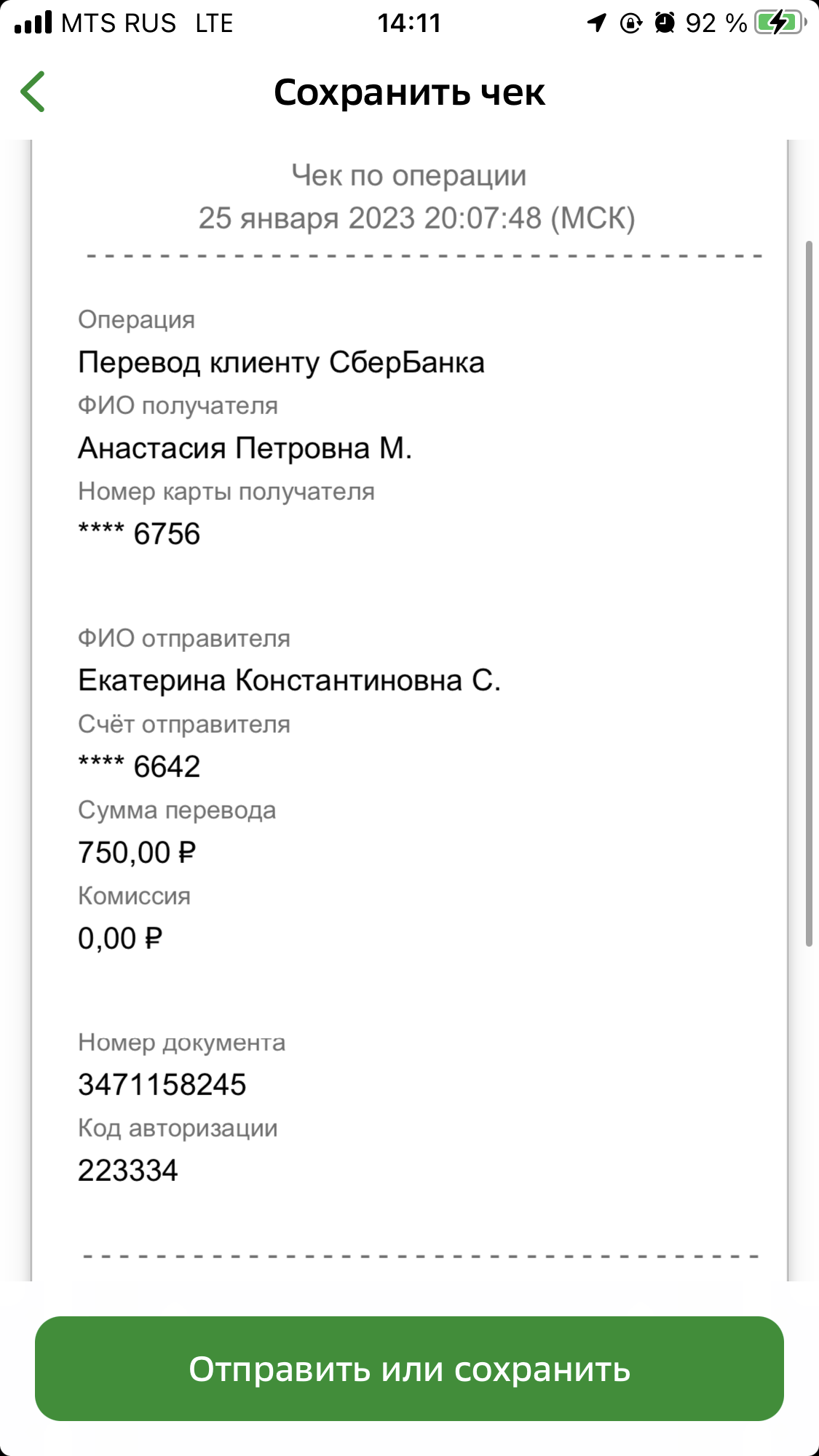Tap the transfer amount 750,00 ₽
This screenshot has width=819, height=1456.
[137, 853]
